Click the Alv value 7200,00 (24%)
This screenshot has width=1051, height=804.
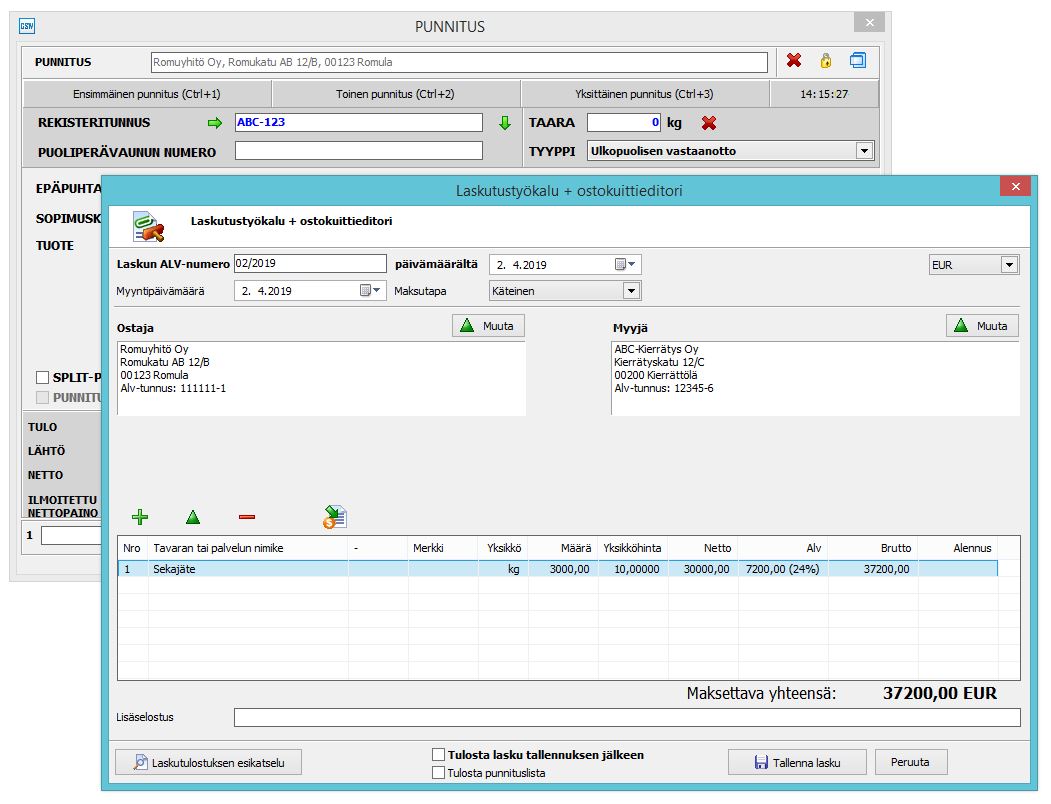click(782, 569)
